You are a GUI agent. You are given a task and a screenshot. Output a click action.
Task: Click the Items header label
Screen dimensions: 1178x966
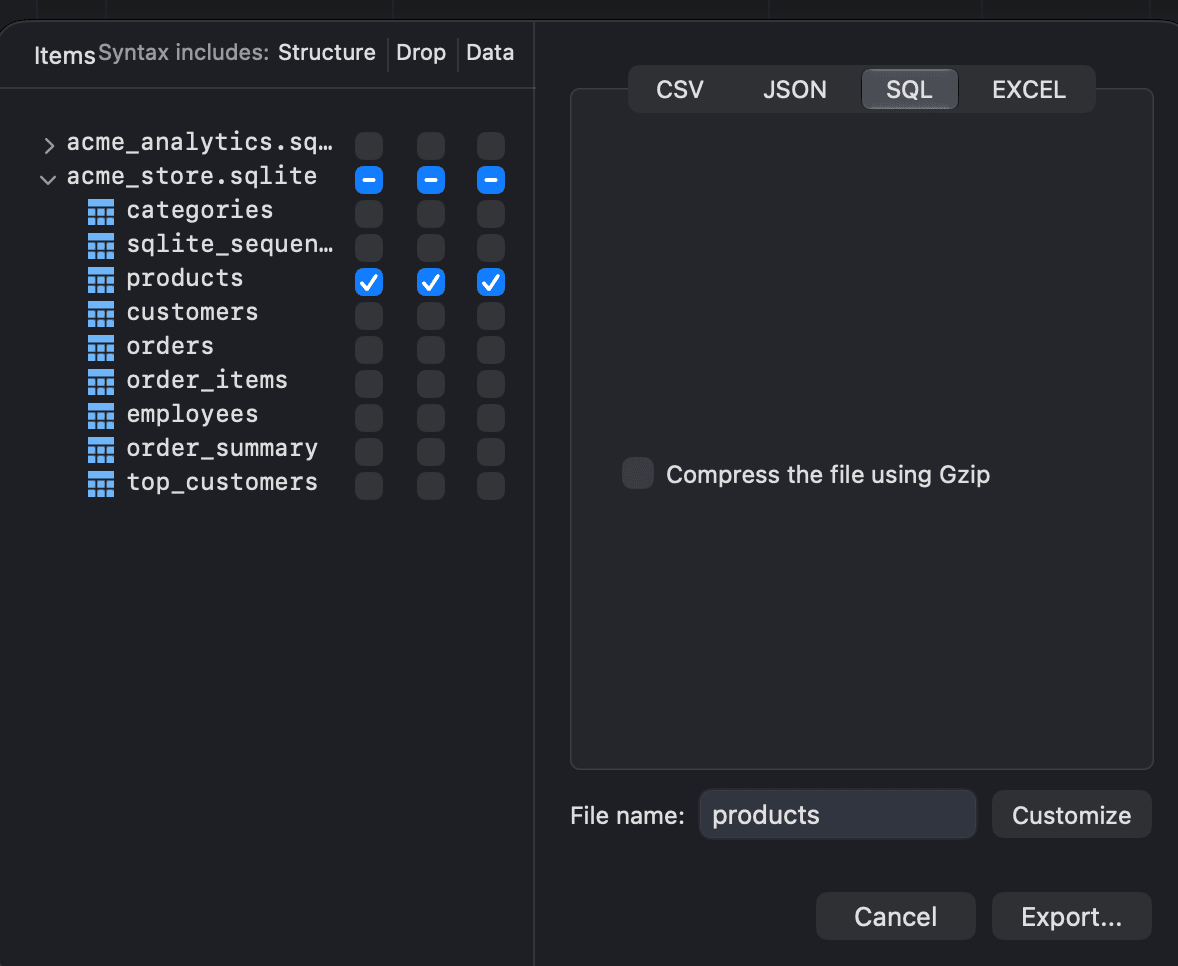[x=65, y=56]
